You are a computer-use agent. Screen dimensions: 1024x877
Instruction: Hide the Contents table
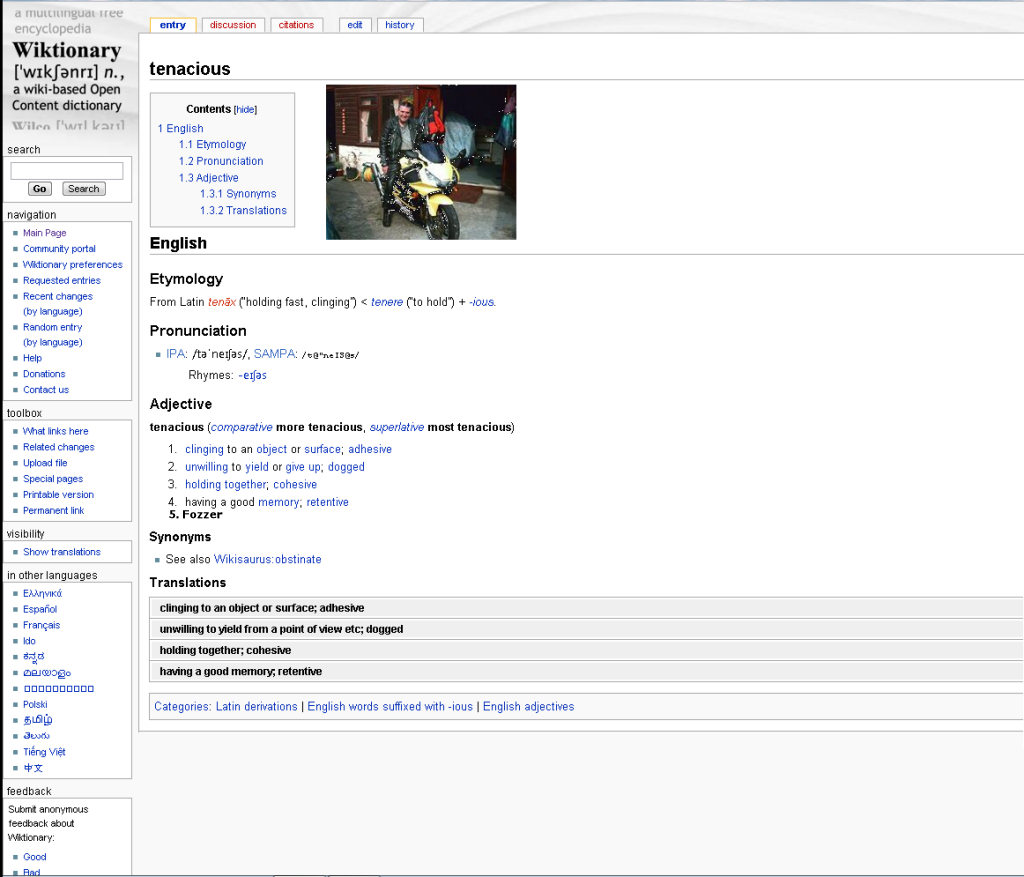click(x=245, y=109)
